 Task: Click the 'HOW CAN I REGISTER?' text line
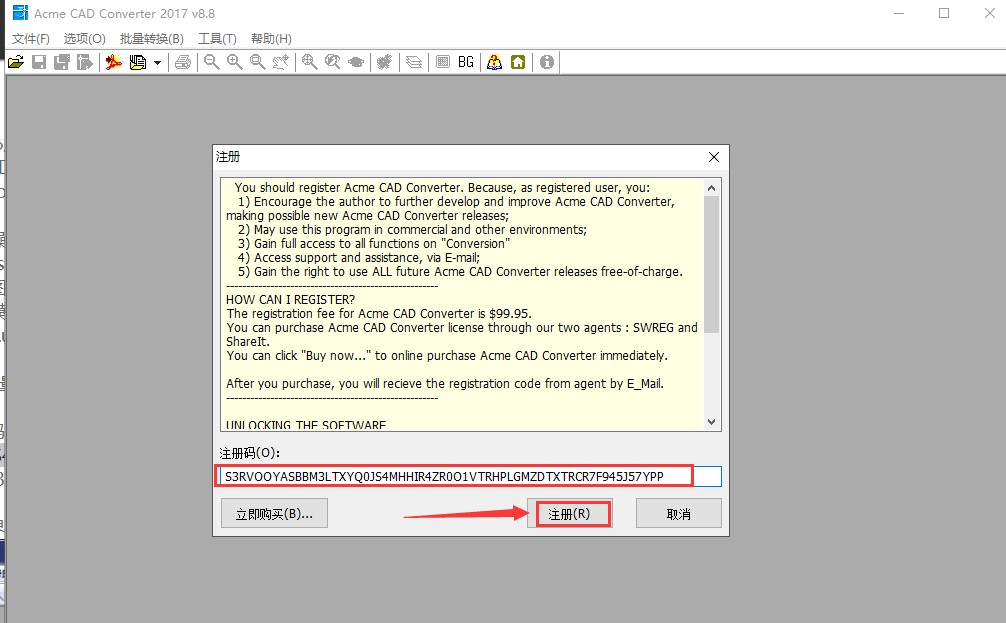pos(290,300)
